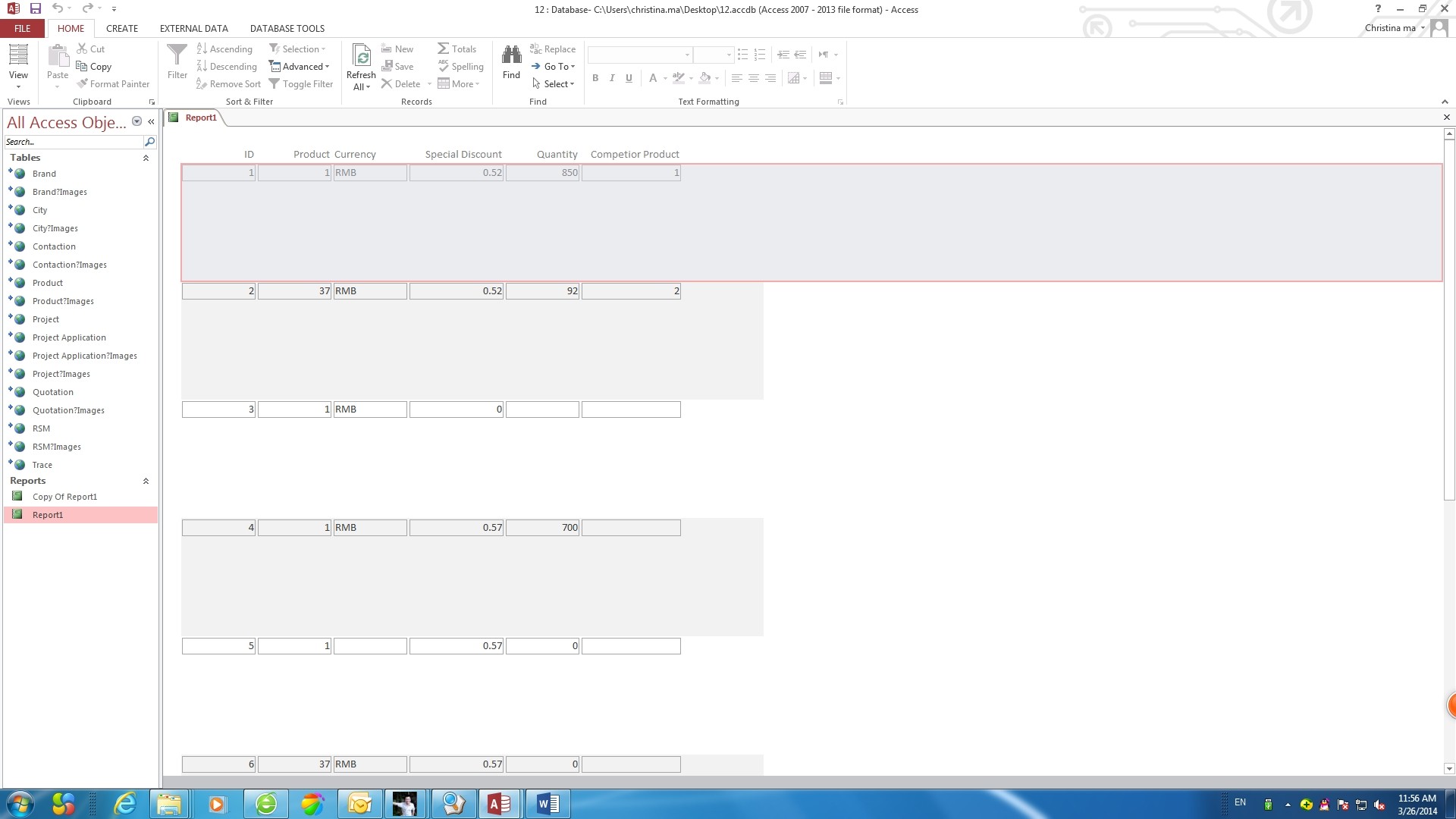Click the bullets list icon
This screenshot has height=819, width=1456.
pos(743,55)
